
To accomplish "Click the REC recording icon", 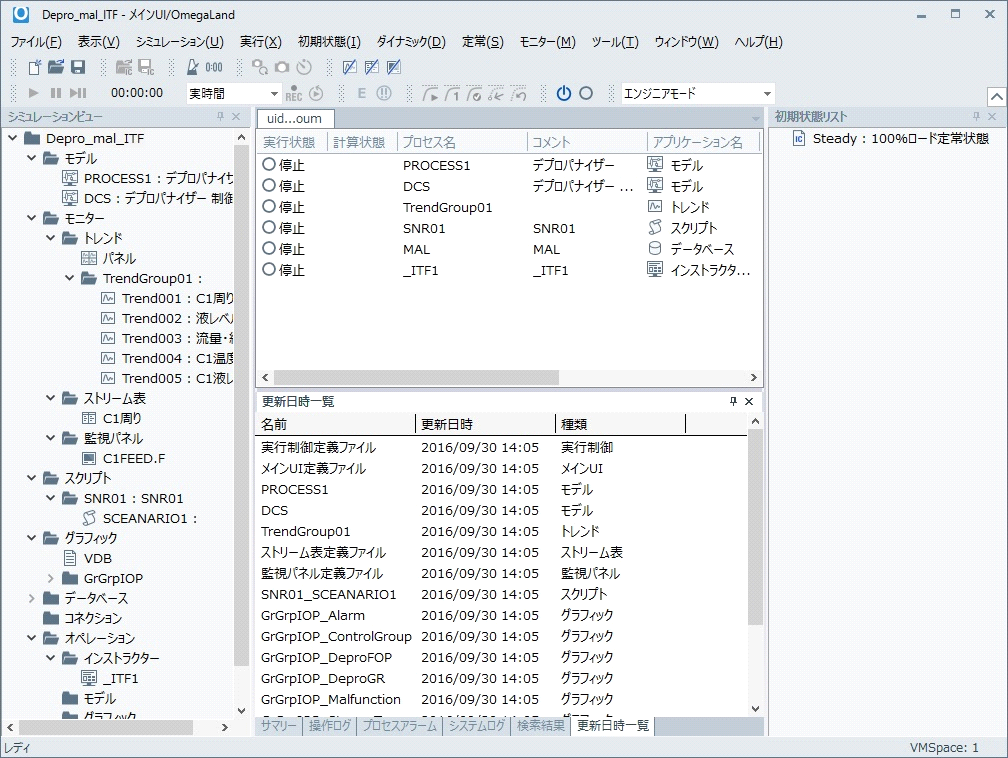I will click(x=293, y=93).
